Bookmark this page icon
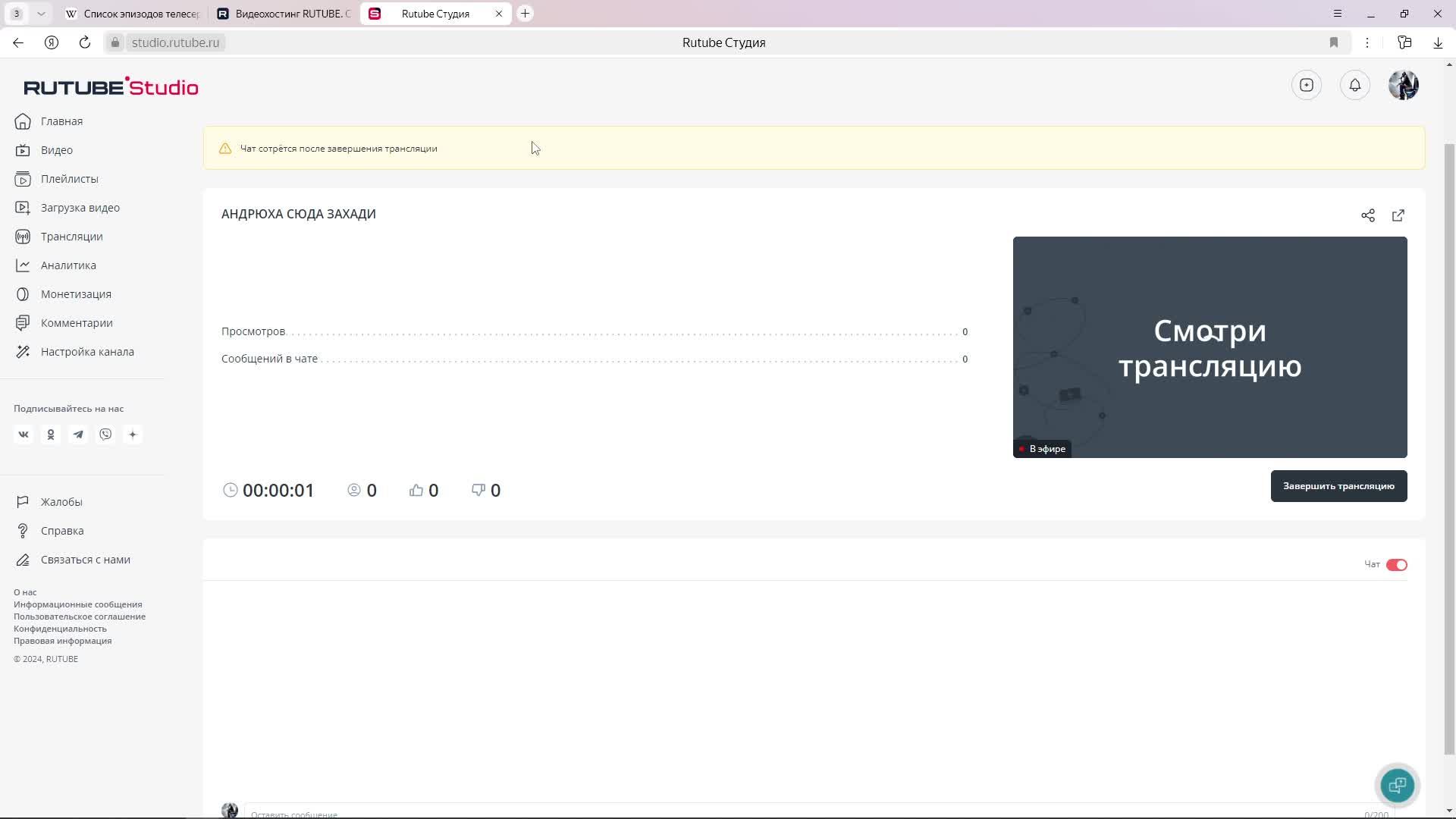This screenshot has height=819, width=1456. [1334, 42]
